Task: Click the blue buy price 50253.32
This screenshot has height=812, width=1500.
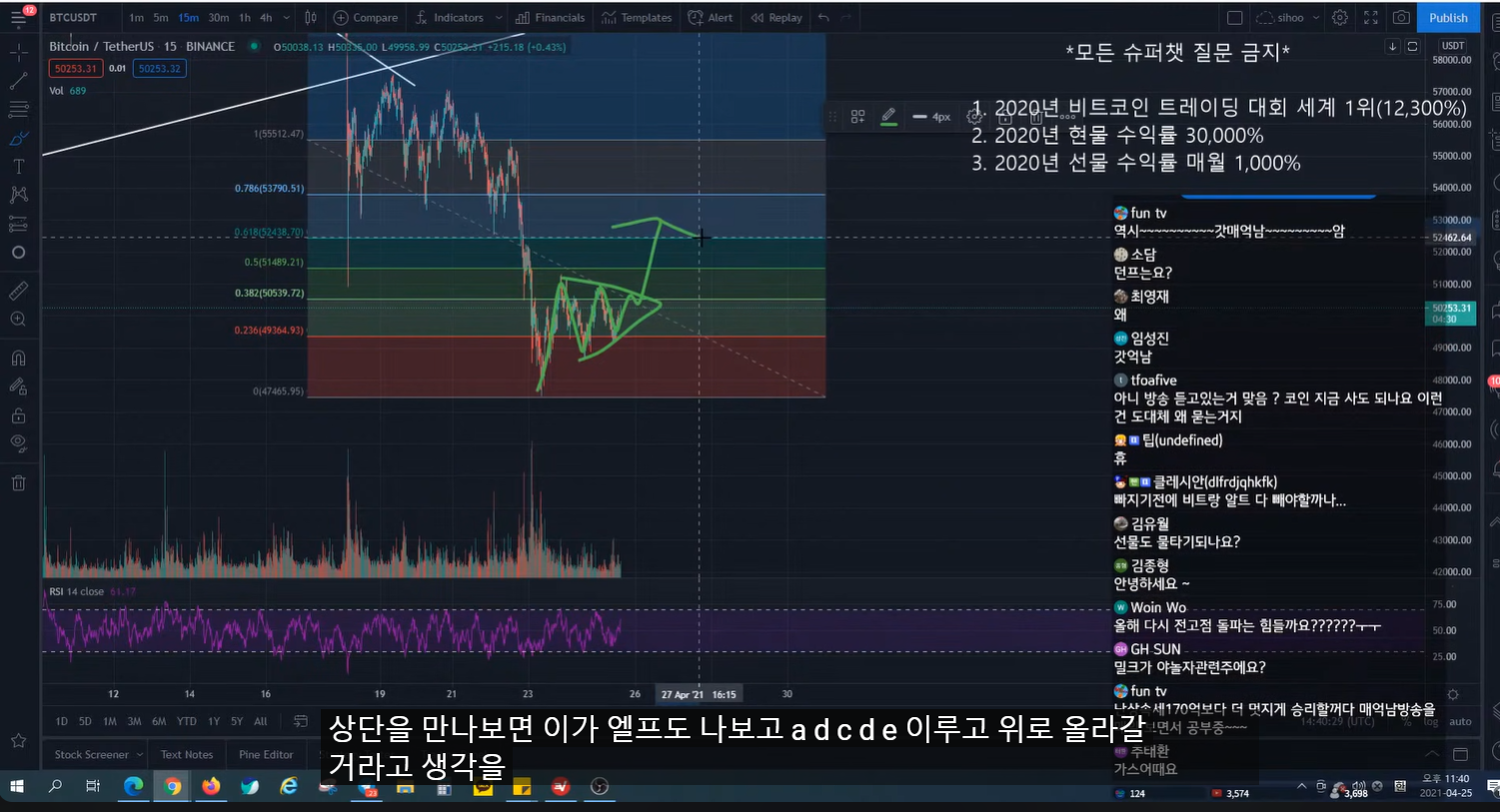Action: [x=160, y=69]
